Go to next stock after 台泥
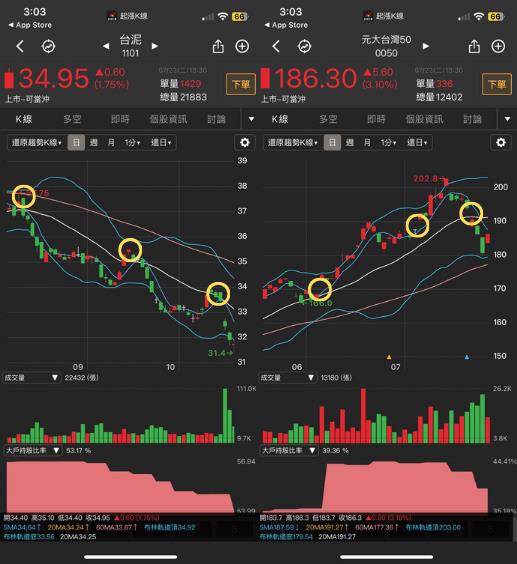This screenshot has width=517, height=564. coord(155,46)
